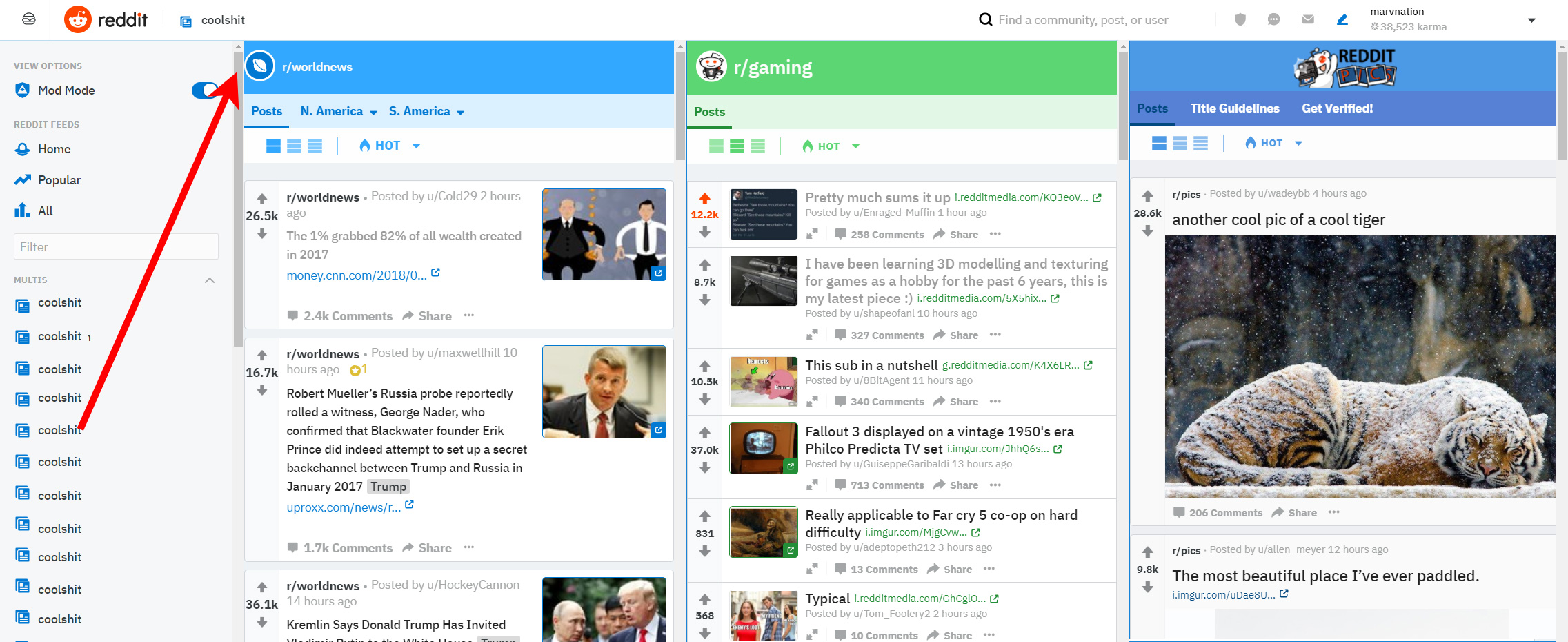The width and height of the screenshot is (1568, 642).
Task: Open the uproxx.com/news link
Action: pyautogui.click(x=344, y=507)
